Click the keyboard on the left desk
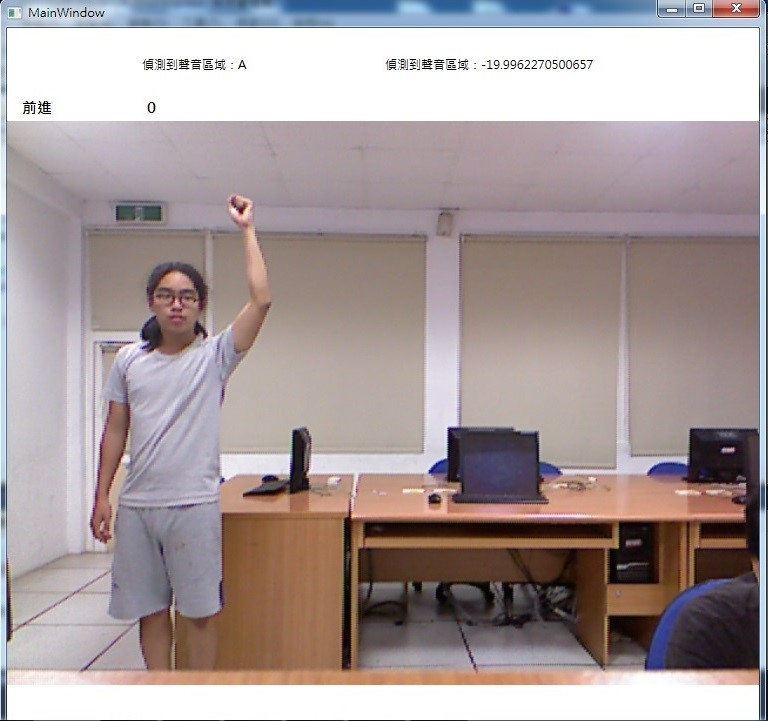 tap(266, 488)
